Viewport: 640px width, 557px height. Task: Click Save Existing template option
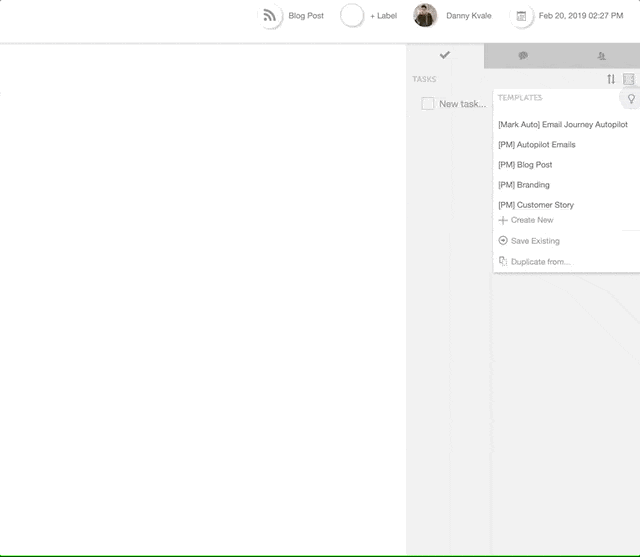point(529,241)
